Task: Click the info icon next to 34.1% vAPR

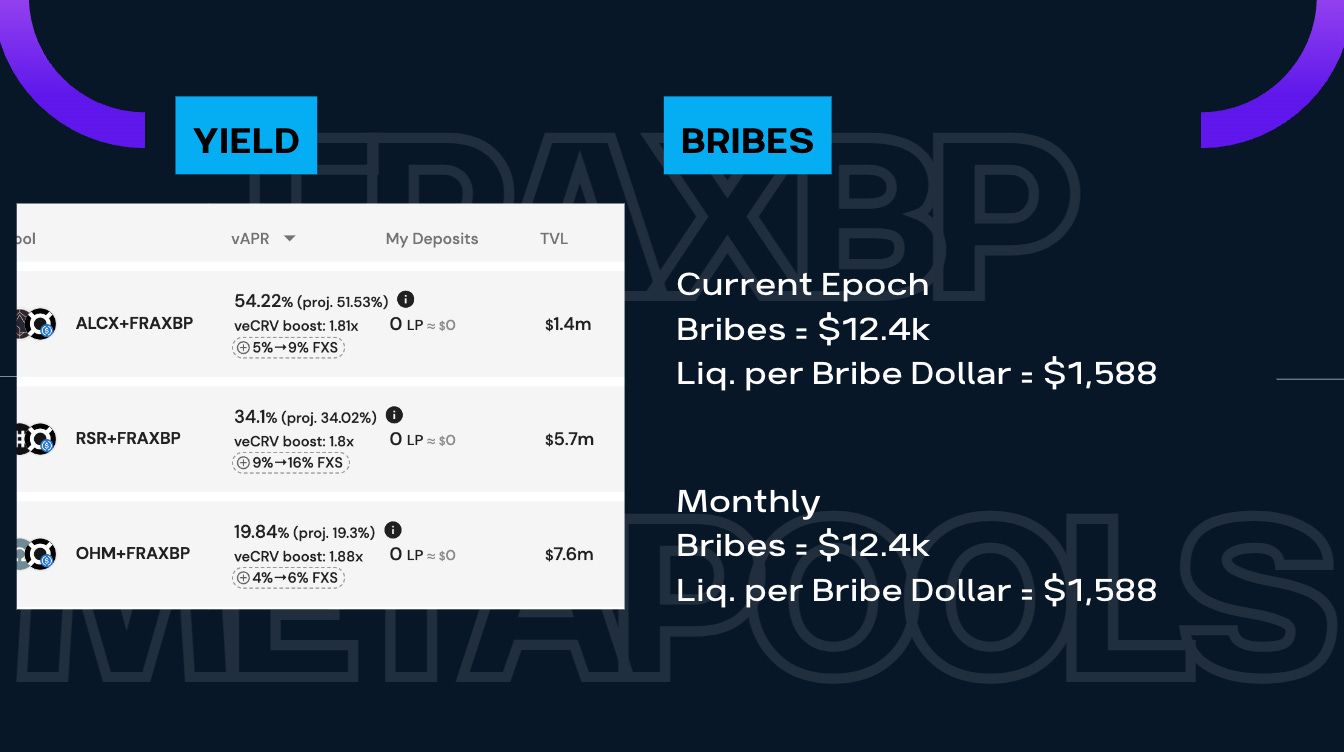Action: (394, 415)
